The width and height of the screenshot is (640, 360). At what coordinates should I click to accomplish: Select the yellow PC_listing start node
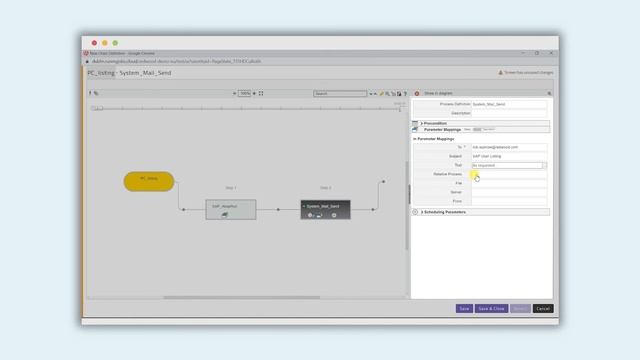coord(149,181)
